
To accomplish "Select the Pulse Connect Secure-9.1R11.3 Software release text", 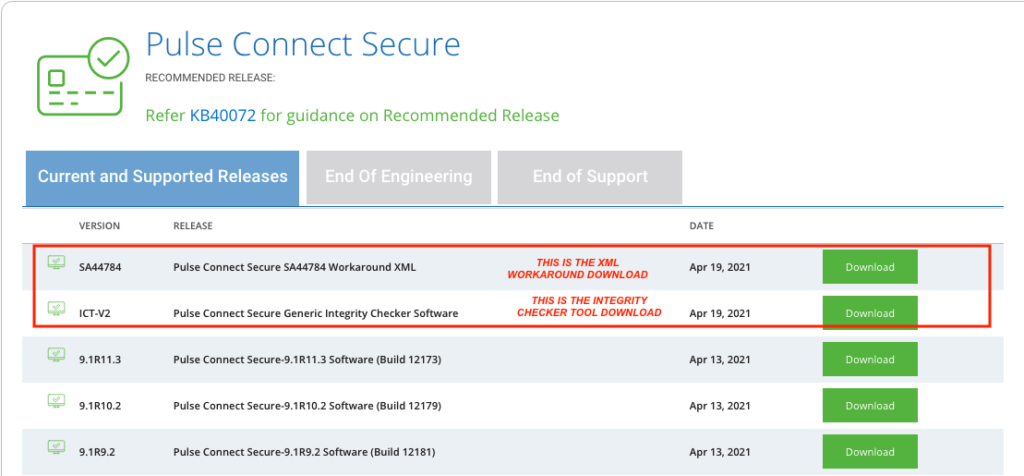I will [x=308, y=359].
